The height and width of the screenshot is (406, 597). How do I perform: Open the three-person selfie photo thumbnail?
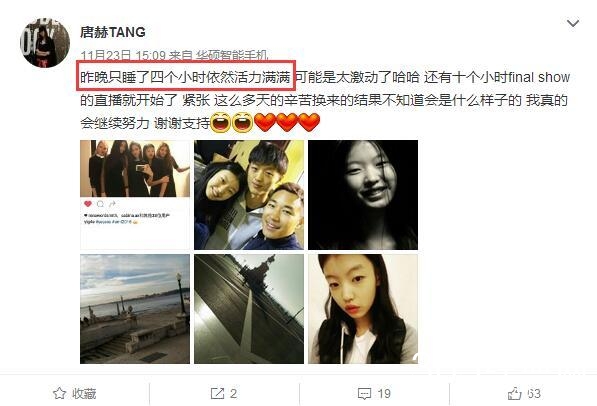pos(249,195)
